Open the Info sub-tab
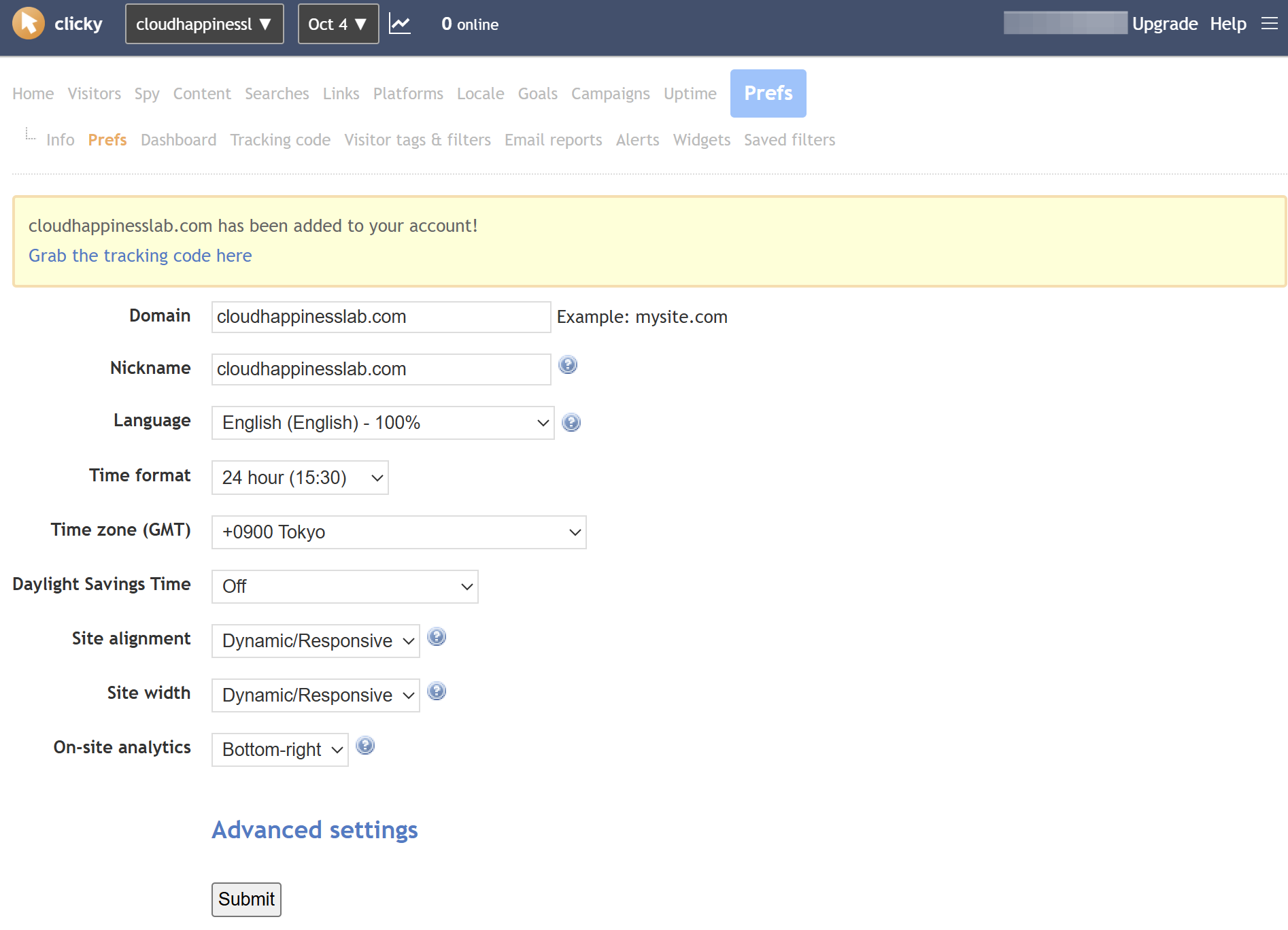Viewport: 1288px width, 930px height. click(61, 140)
